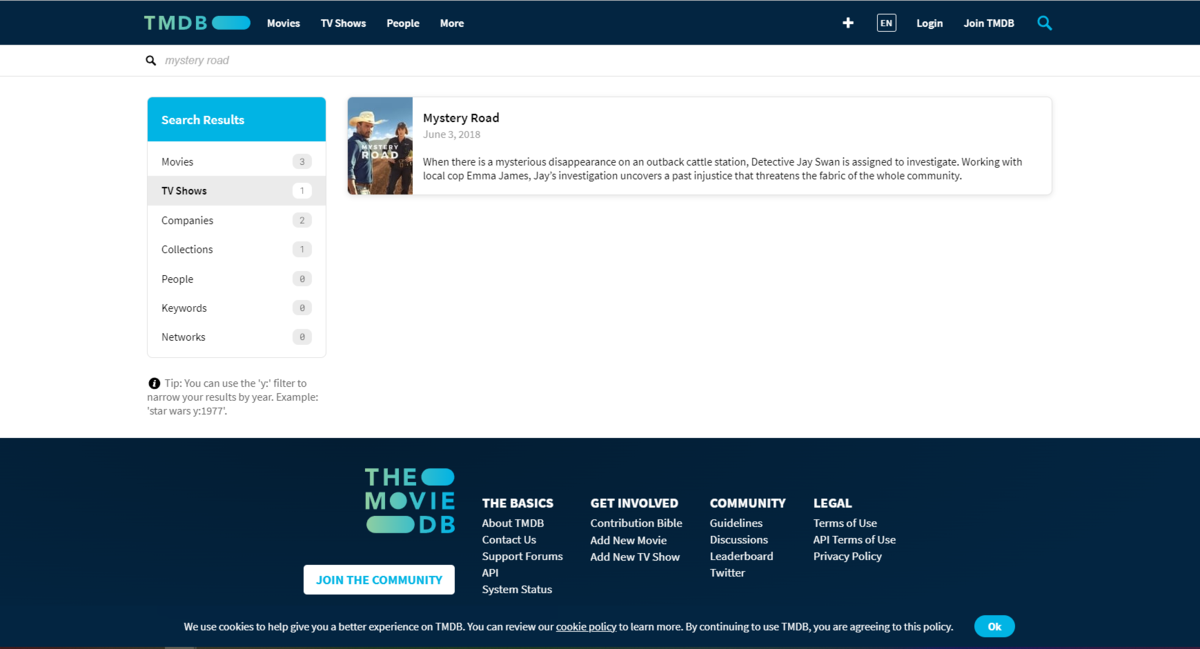This screenshot has width=1200, height=649.
Task: Expand the People menu in header
Action: click(x=403, y=23)
